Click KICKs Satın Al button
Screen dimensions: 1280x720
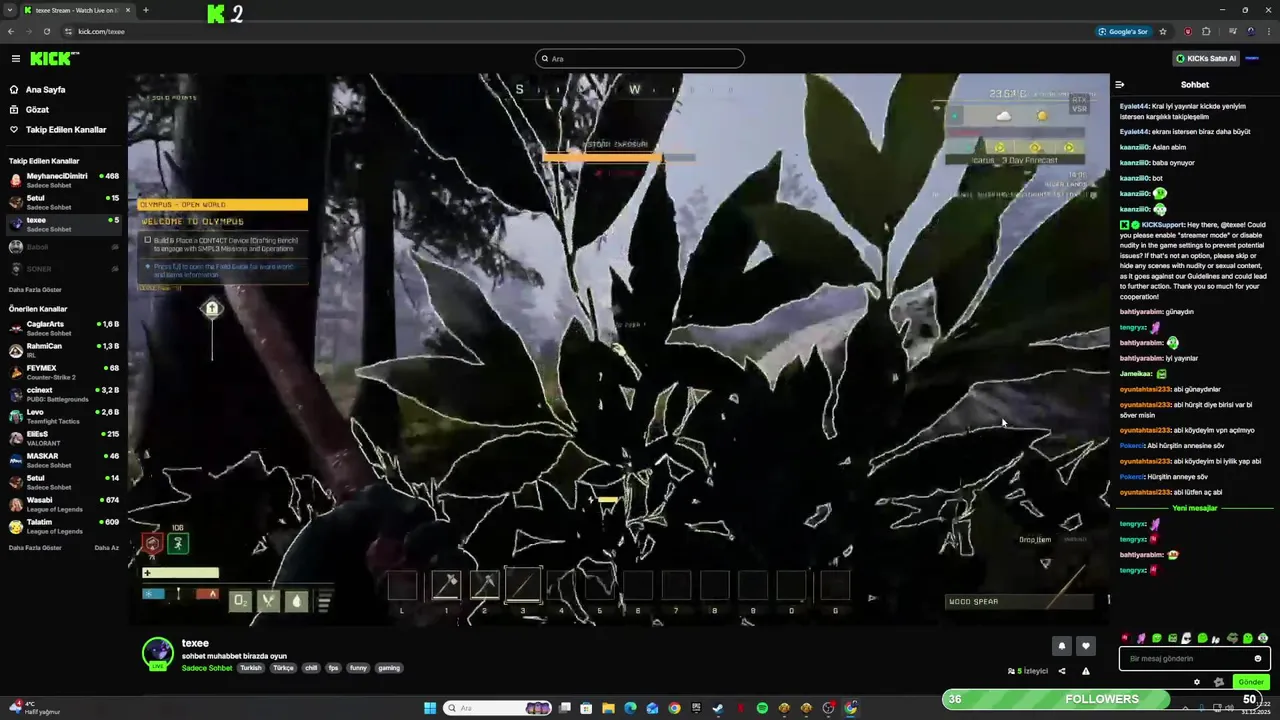(1205, 59)
